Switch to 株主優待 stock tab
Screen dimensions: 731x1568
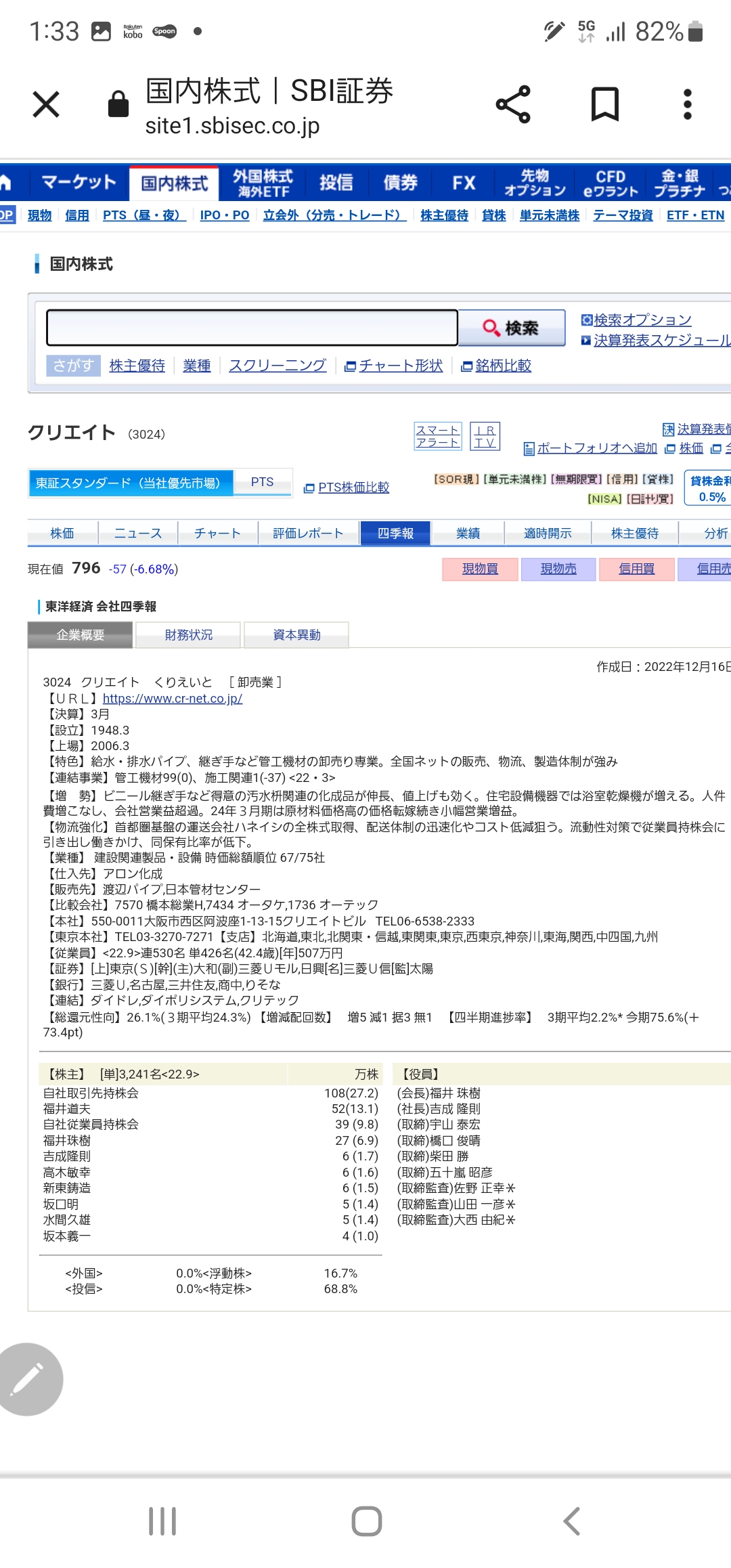pos(634,533)
